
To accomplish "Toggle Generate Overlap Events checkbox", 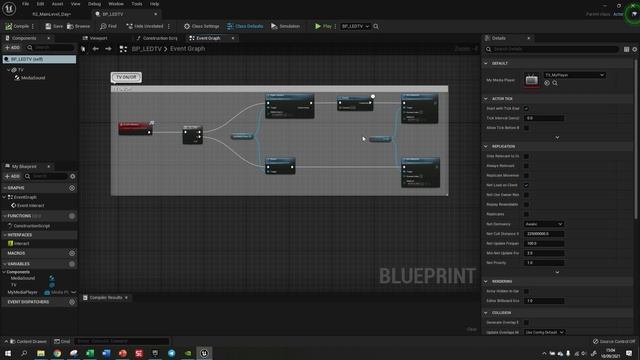I will [x=526, y=322].
